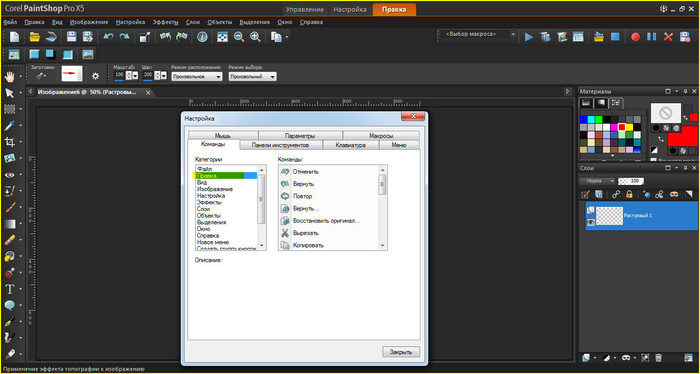Expand the paste options arrow
Viewport: 700px width, 374px height.
click(287, 37)
